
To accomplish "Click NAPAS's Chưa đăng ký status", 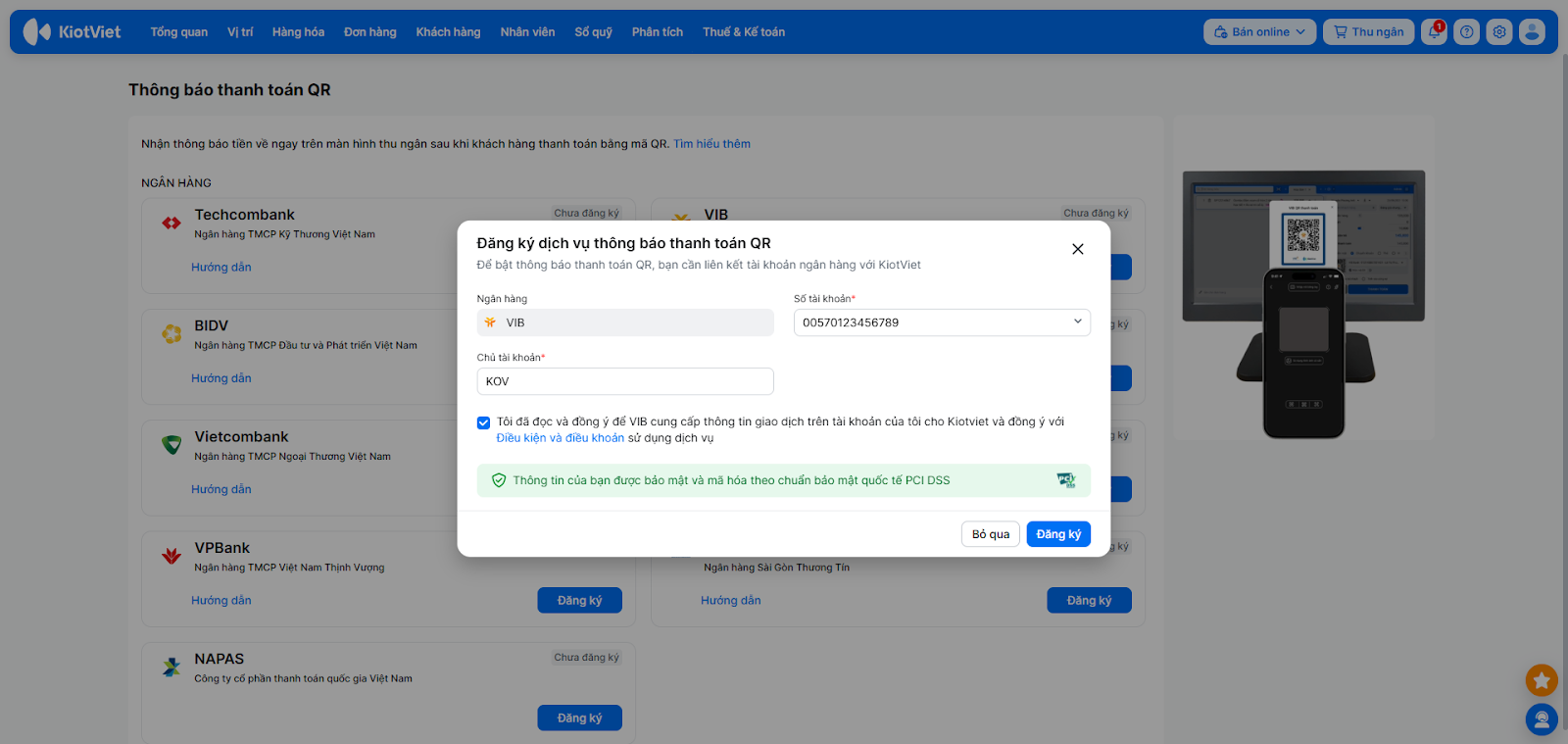I will (586, 658).
